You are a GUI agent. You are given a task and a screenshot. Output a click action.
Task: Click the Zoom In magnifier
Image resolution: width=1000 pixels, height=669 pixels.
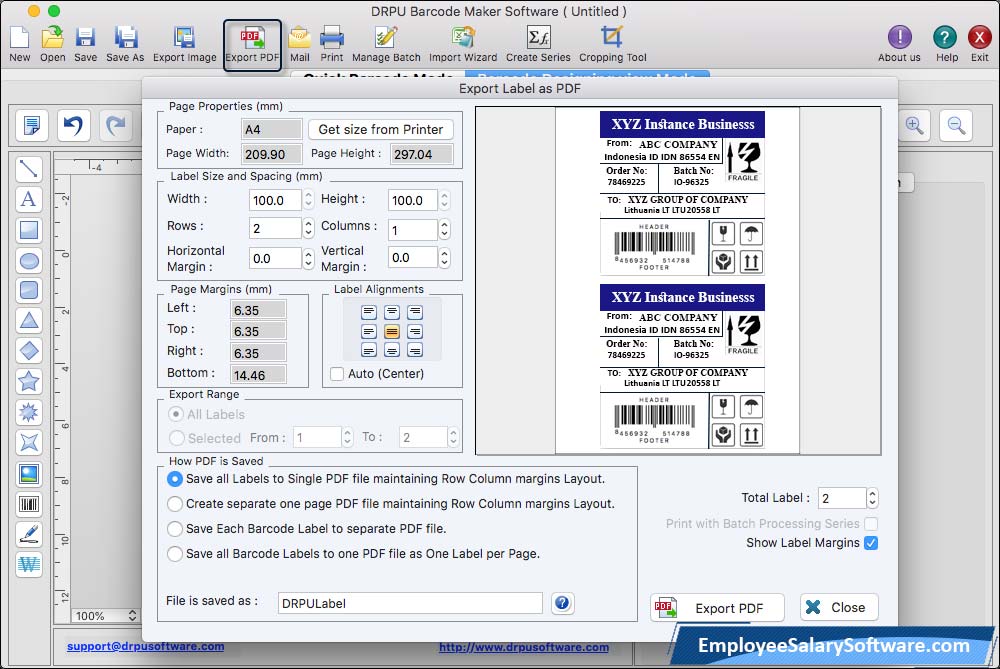[x=915, y=125]
